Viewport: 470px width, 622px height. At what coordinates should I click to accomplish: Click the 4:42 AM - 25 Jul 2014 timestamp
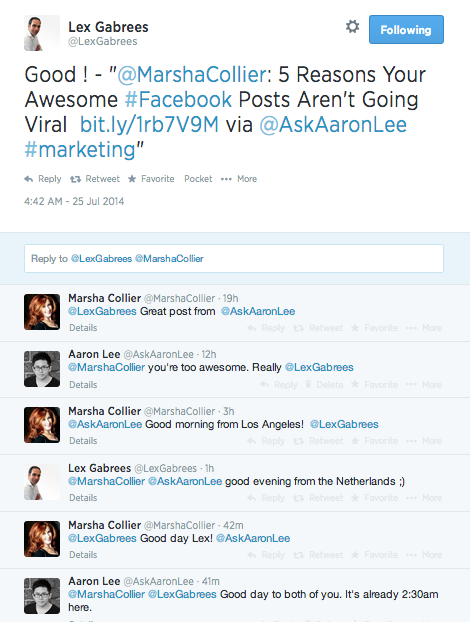tap(74, 202)
